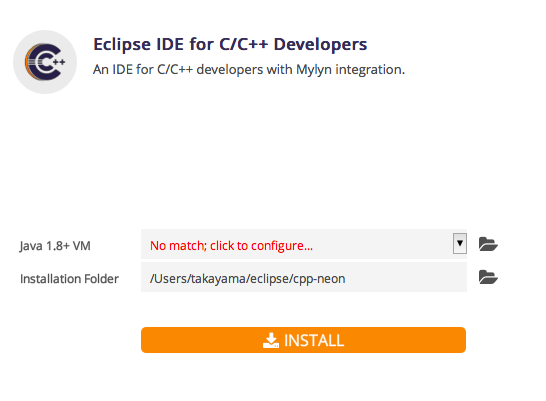Open the Java VM folder browse icon
The image size is (546, 401).
(488, 244)
